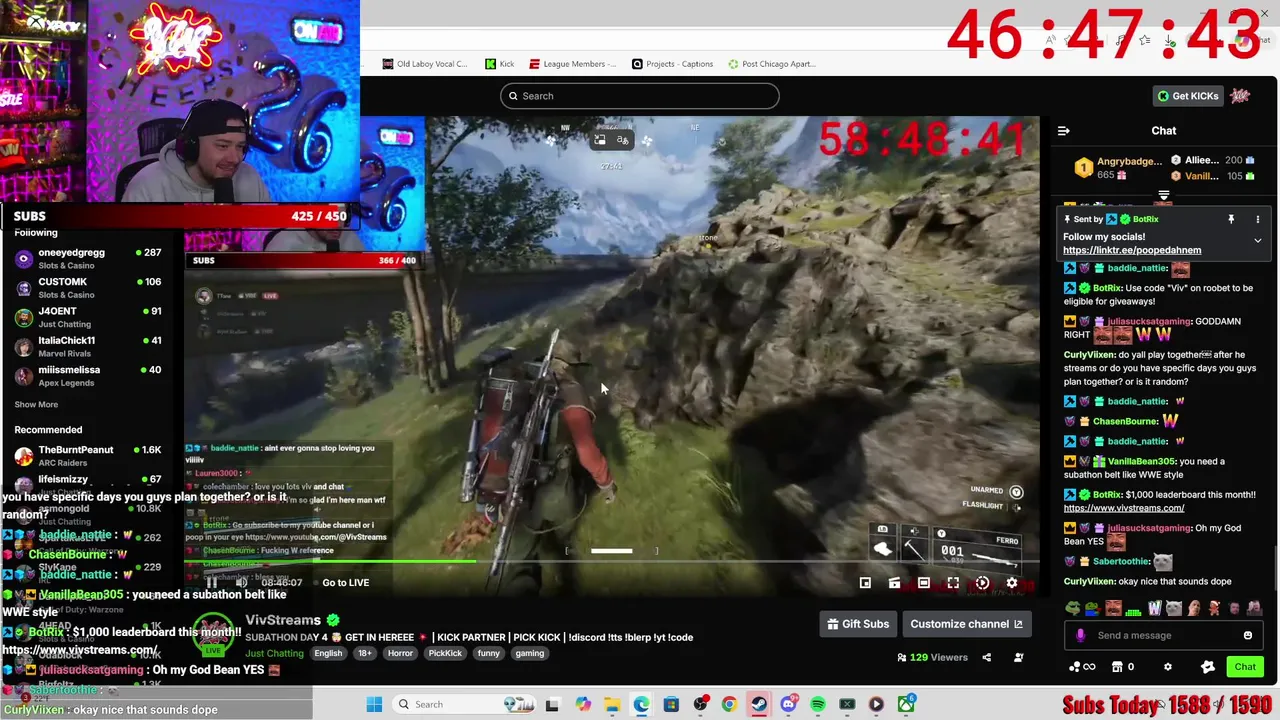Select the PickKick stream tag
Screen dimensions: 1280x720
445,654
